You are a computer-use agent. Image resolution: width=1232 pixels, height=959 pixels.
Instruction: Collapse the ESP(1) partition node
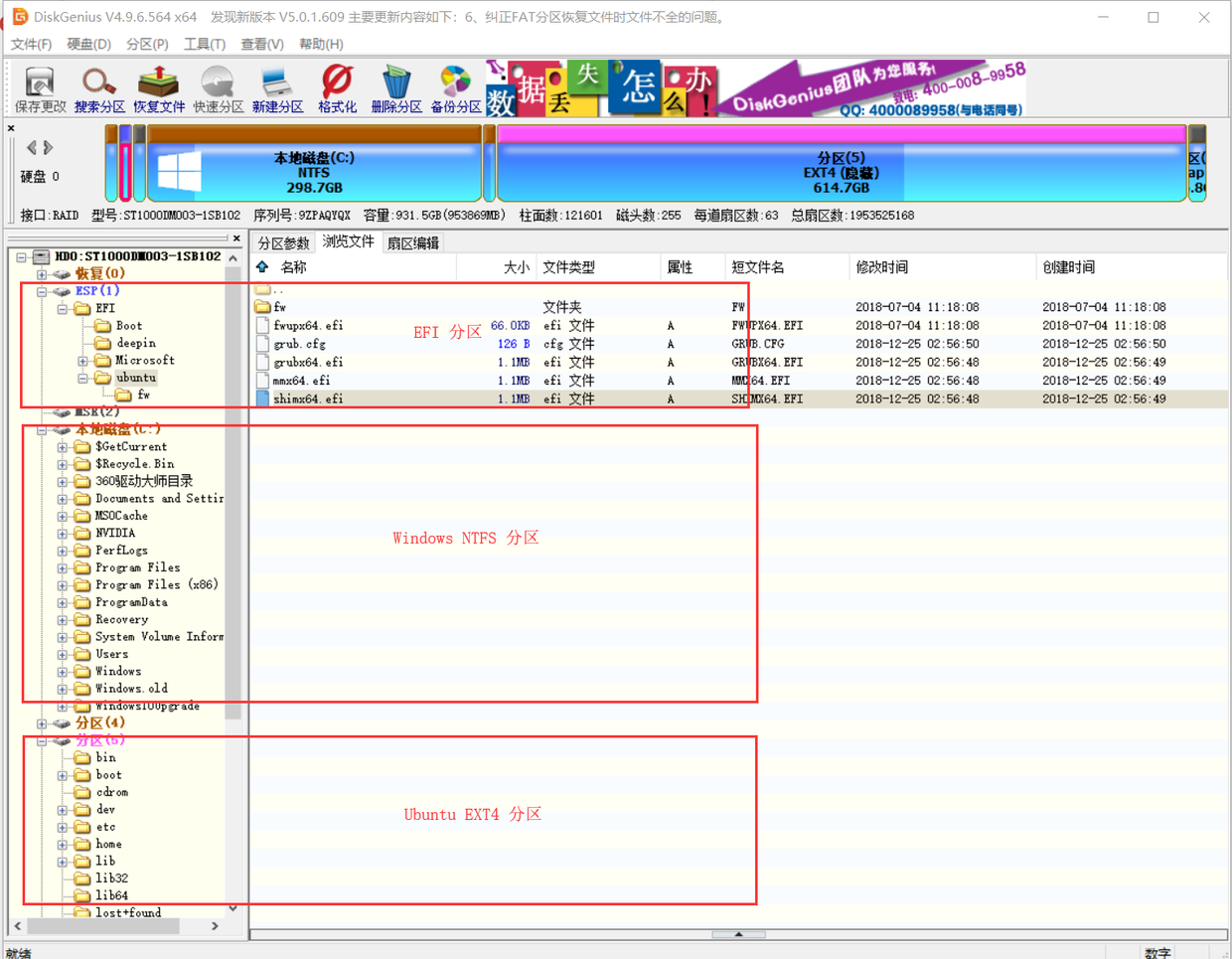tap(42, 291)
